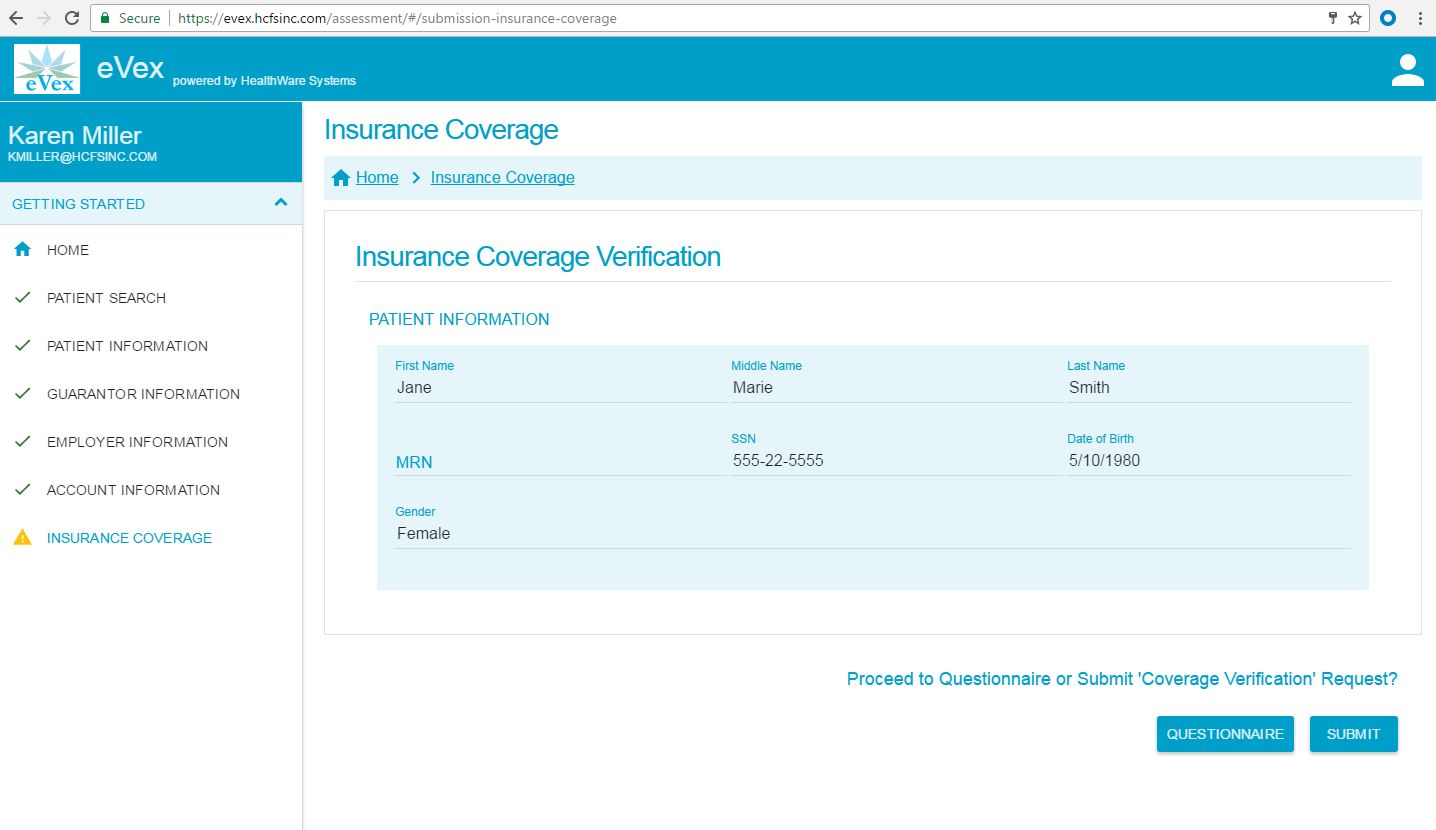Click the Submit button
The image size is (1436, 830).
[x=1353, y=734]
